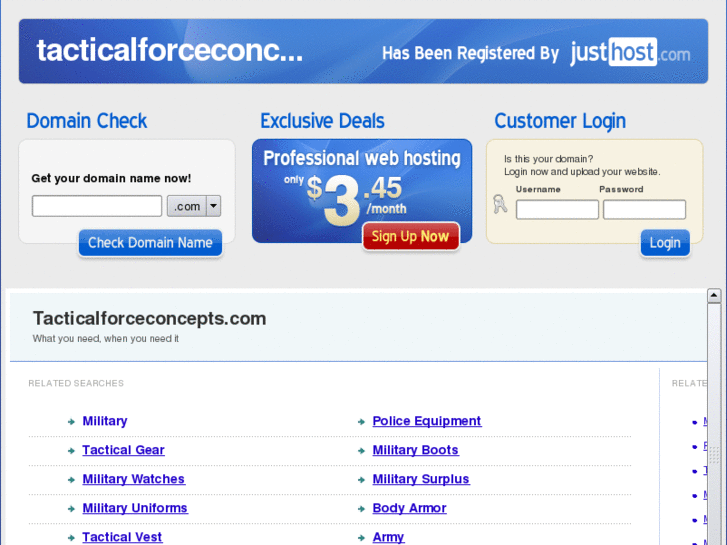The height and width of the screenshot is (545, 727).
Task: Open the Military Surplus link
Action: [421, 479]
